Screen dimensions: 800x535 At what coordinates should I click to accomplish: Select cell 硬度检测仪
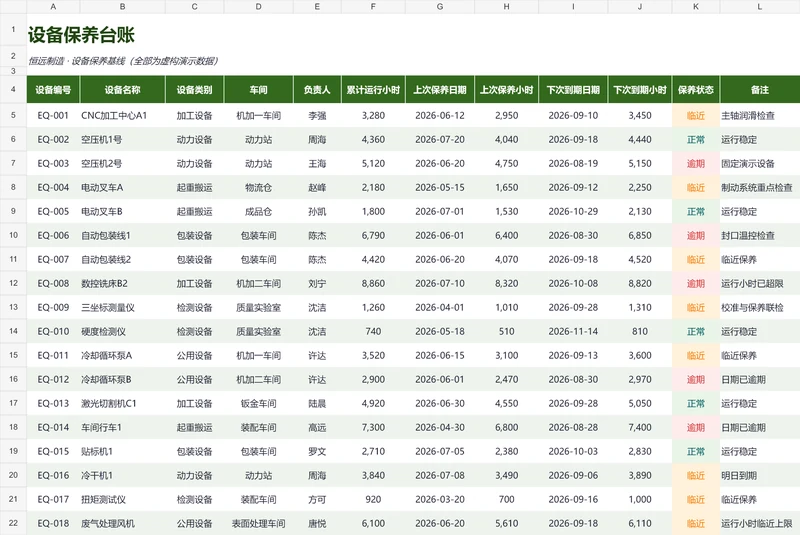click(122, 331)
